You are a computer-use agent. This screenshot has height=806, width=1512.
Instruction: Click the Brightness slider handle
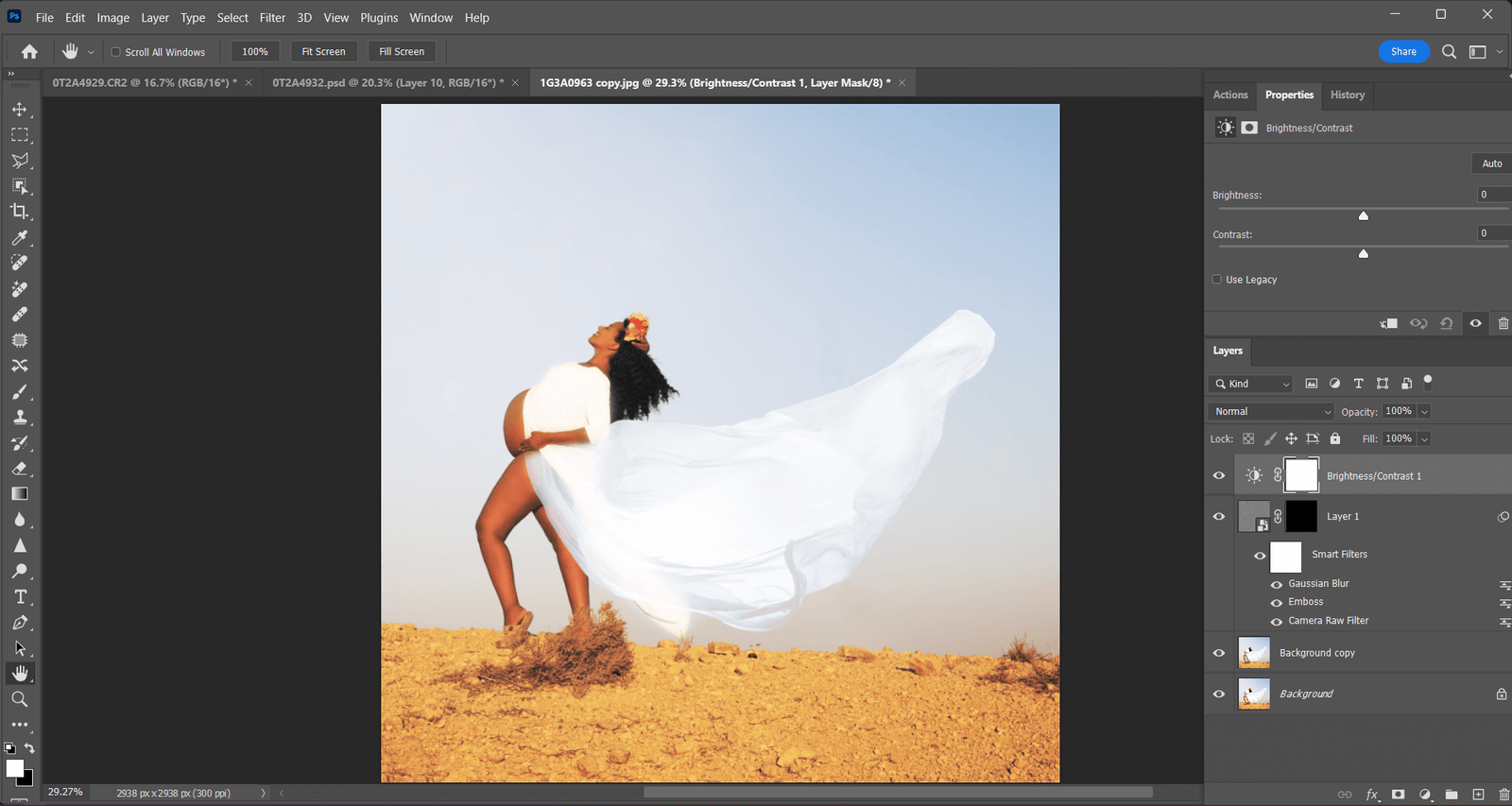tap(1364, 215)
